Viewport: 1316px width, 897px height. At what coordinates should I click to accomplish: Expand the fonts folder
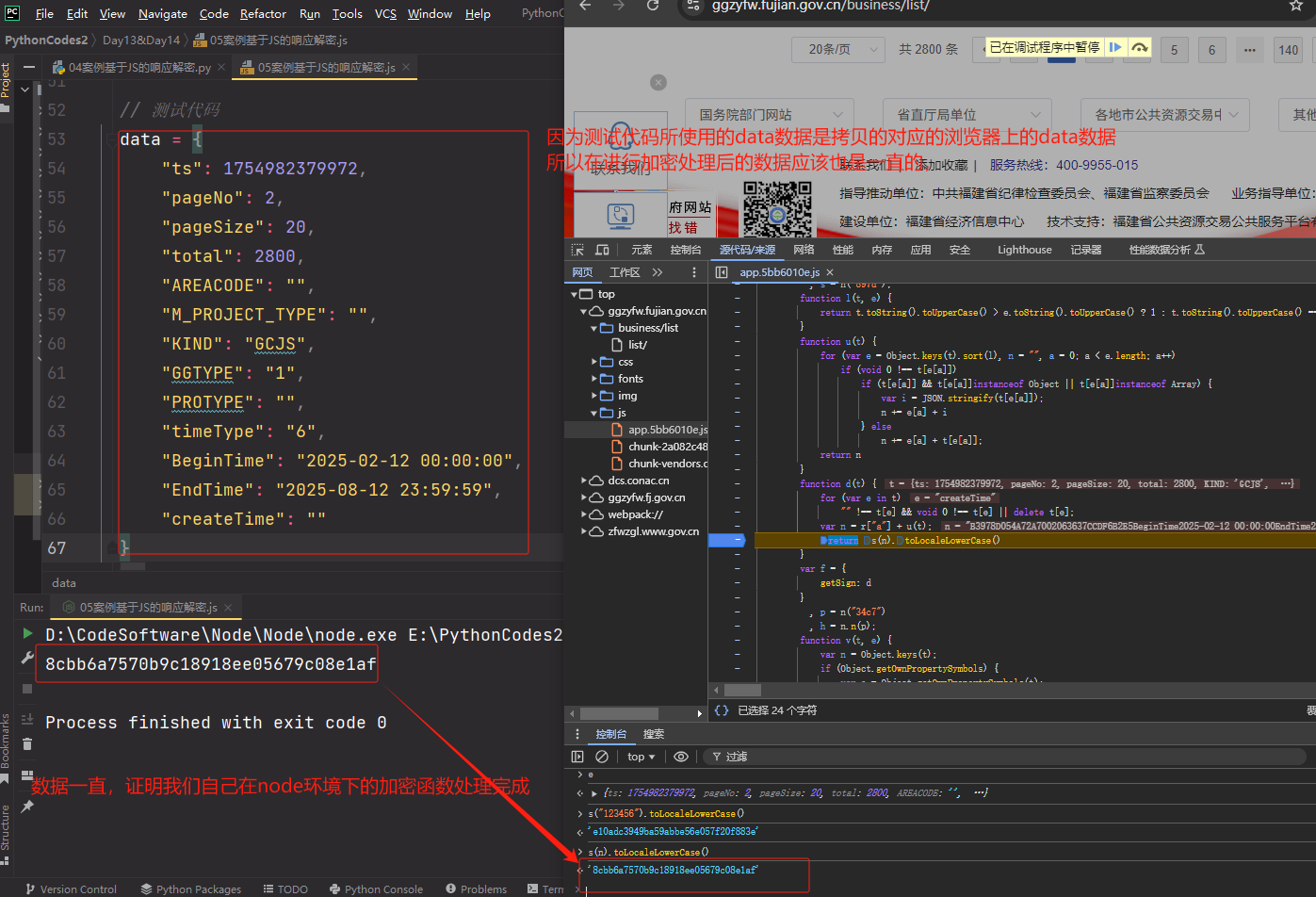[594, 379]
